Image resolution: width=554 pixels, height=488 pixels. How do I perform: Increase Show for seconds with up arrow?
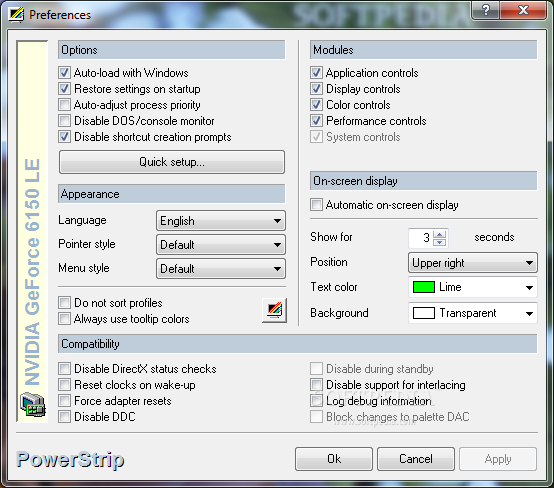coord(440,234)
